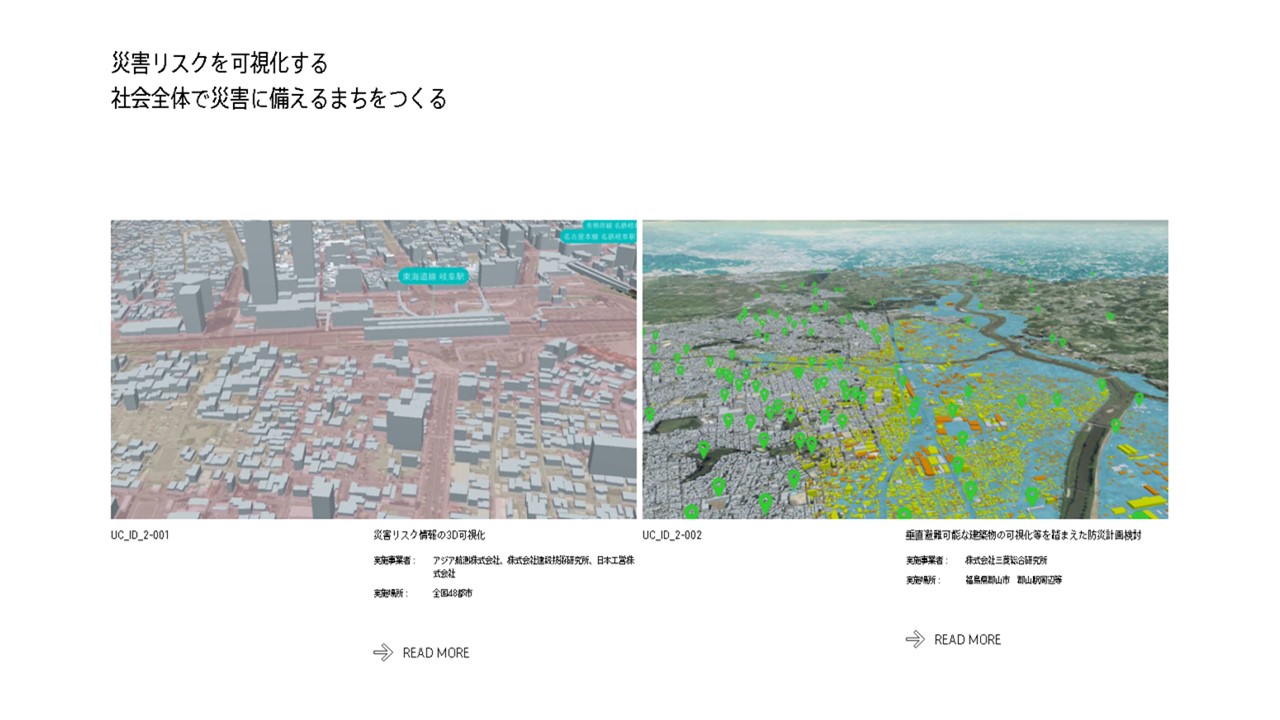The image size is (1280, 720).
Task: Click the subheading 社会全体で災害に備えるまちをつくる
Action: coord(279,99)
